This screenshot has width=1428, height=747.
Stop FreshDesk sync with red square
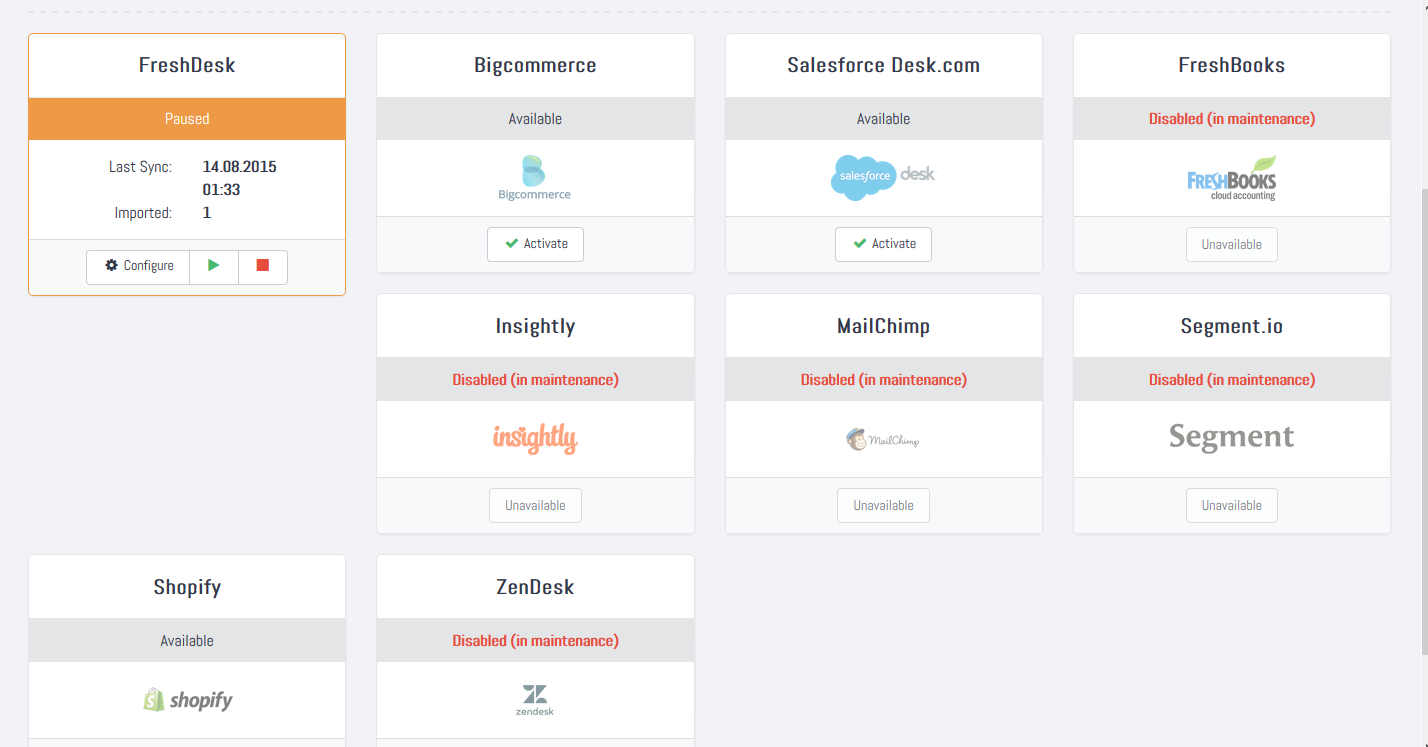[263, 267]
